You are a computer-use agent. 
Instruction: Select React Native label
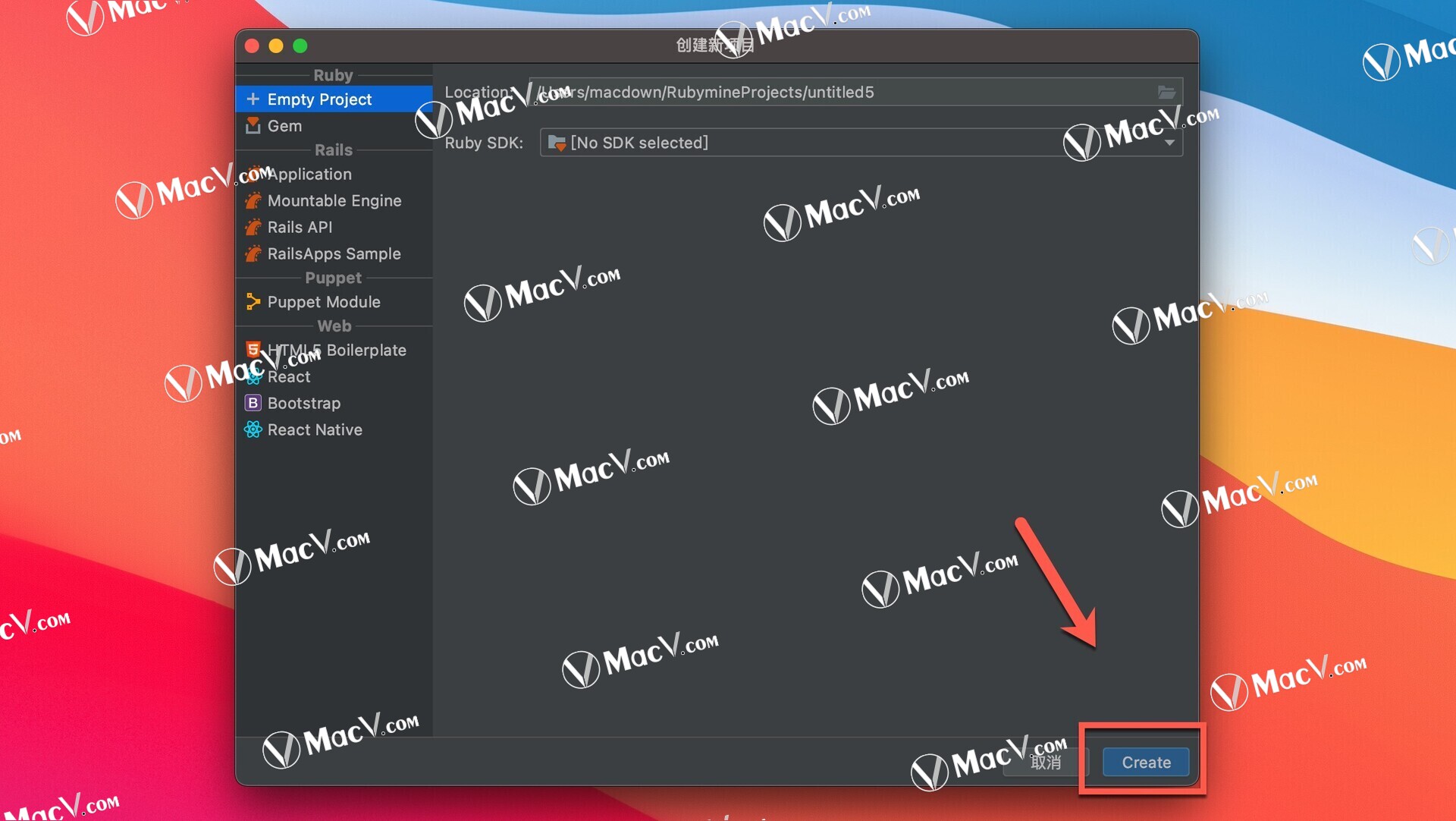[315, 429]
